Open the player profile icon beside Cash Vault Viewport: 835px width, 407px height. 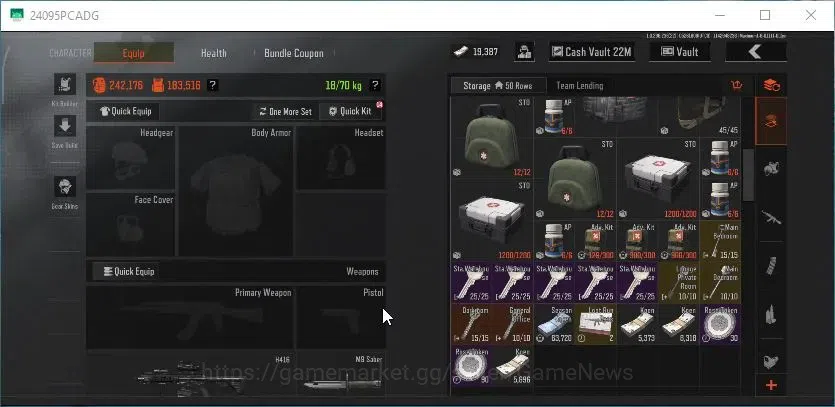coord(525,52)
